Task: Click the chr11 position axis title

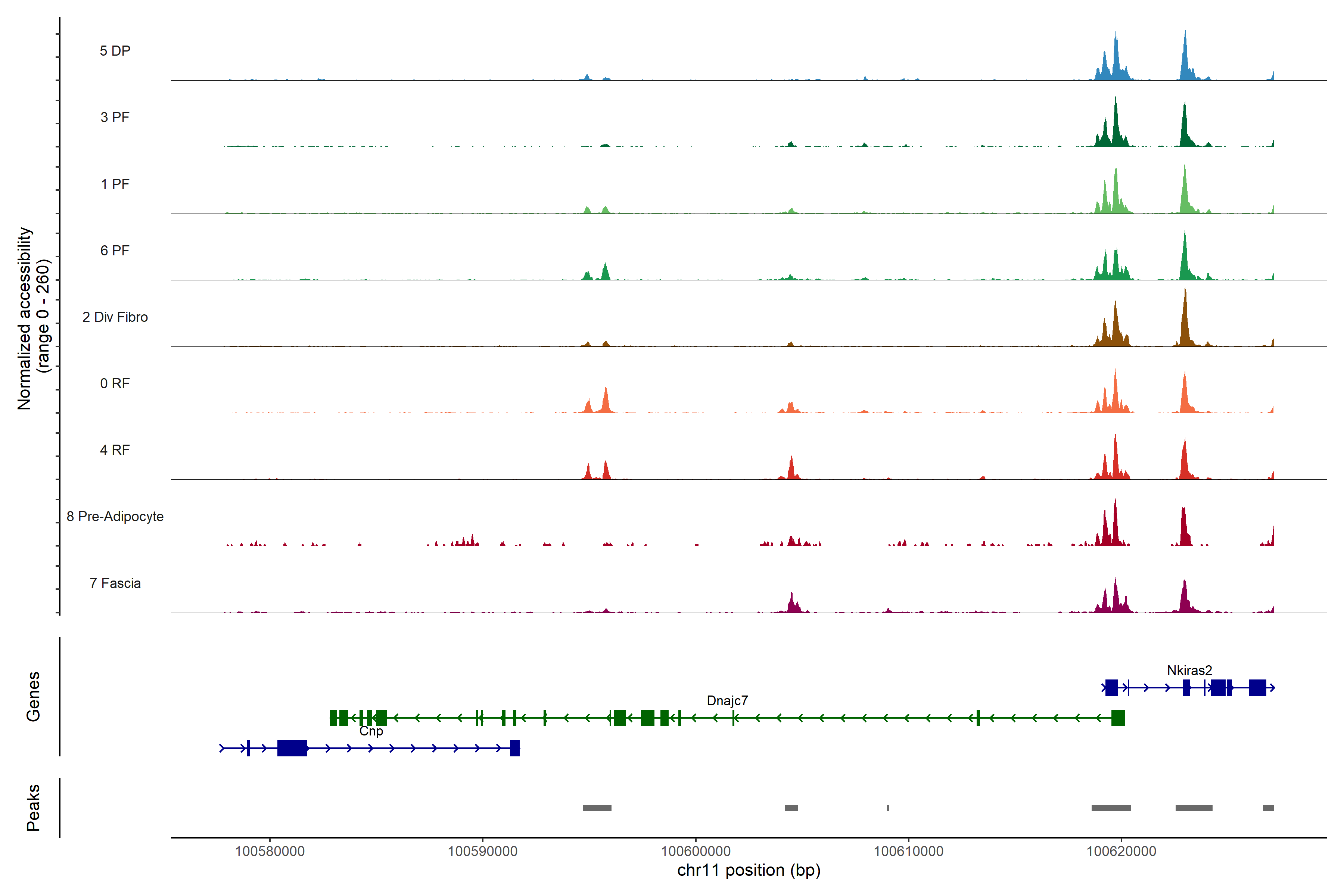Action: [749, 870]
